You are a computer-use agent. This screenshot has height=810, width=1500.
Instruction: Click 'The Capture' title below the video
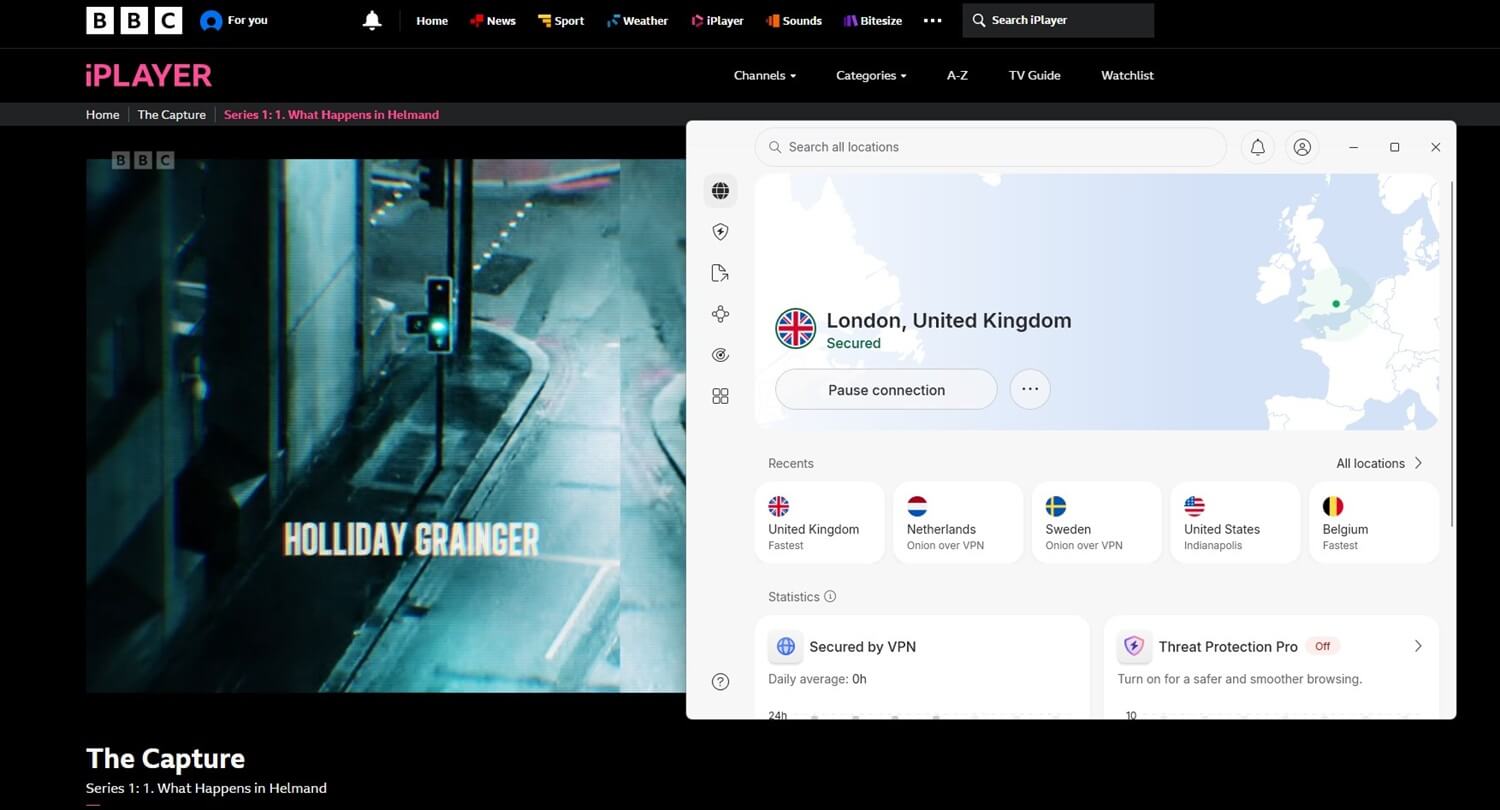(x=165, y=758)
